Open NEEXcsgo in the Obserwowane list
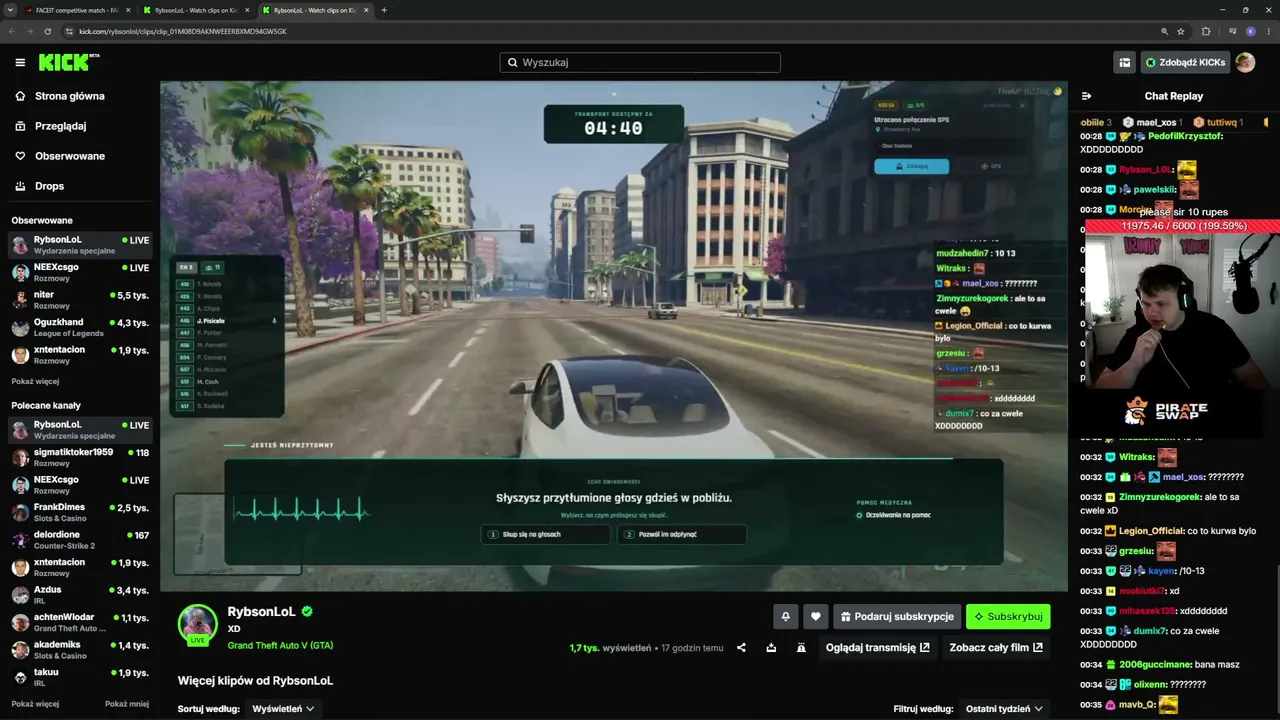The width and height of the screenshot is (1280, 720). click(x=80, y=272)
